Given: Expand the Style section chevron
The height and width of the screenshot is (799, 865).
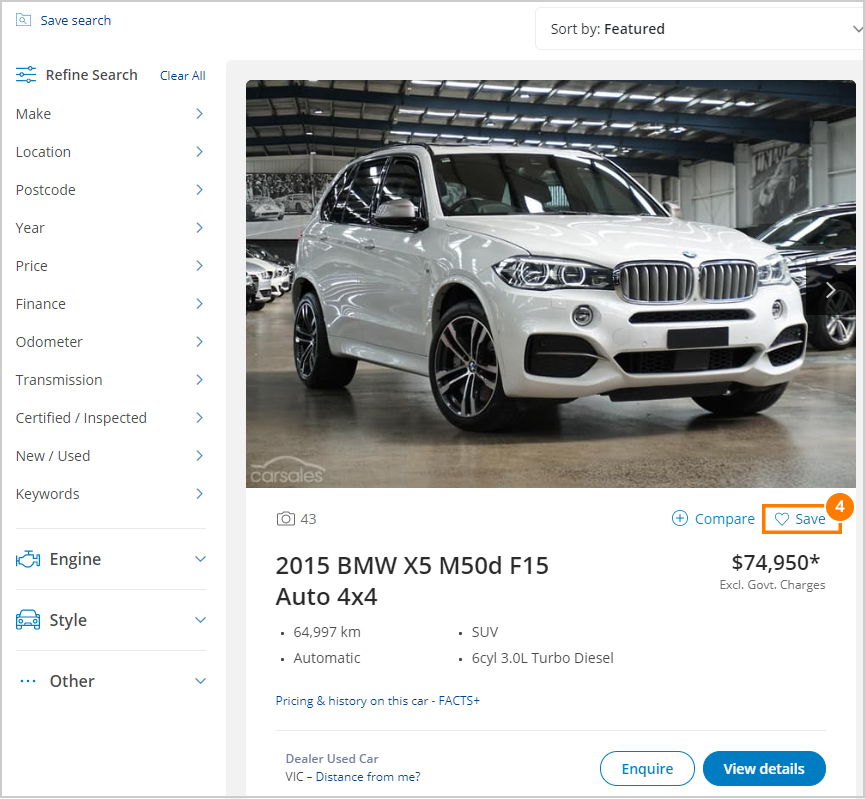Looking at the screenshot, I should [200, 620].
